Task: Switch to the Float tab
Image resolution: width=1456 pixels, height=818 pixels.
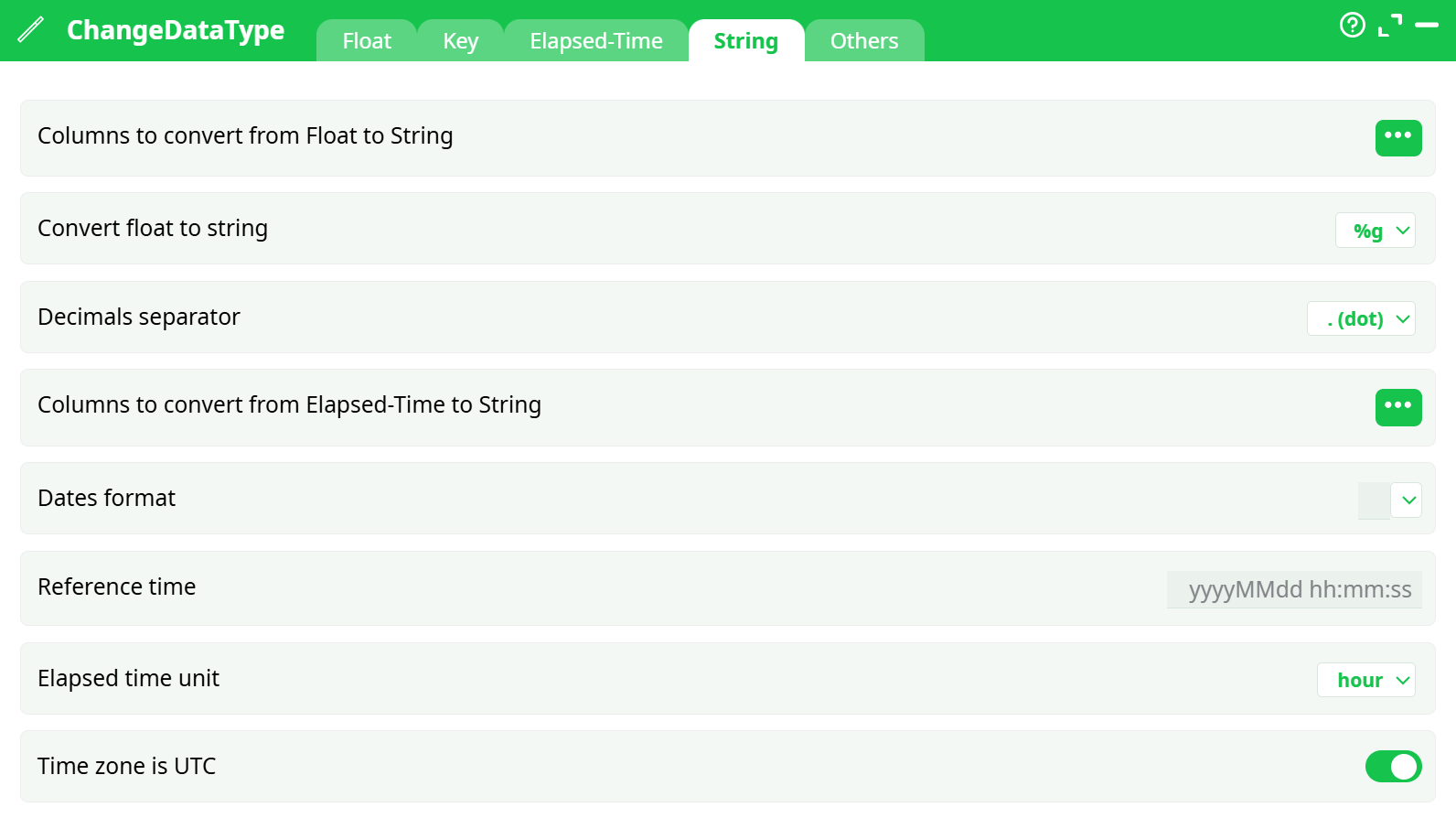Action: coord(366,40)
